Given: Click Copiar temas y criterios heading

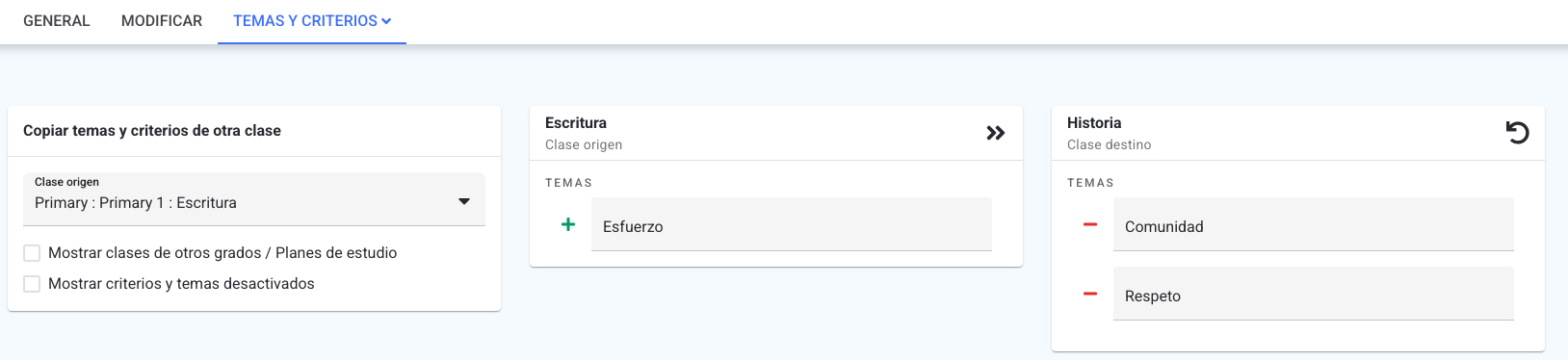Looking at the screenshot, I should click(x=152, y=131).
